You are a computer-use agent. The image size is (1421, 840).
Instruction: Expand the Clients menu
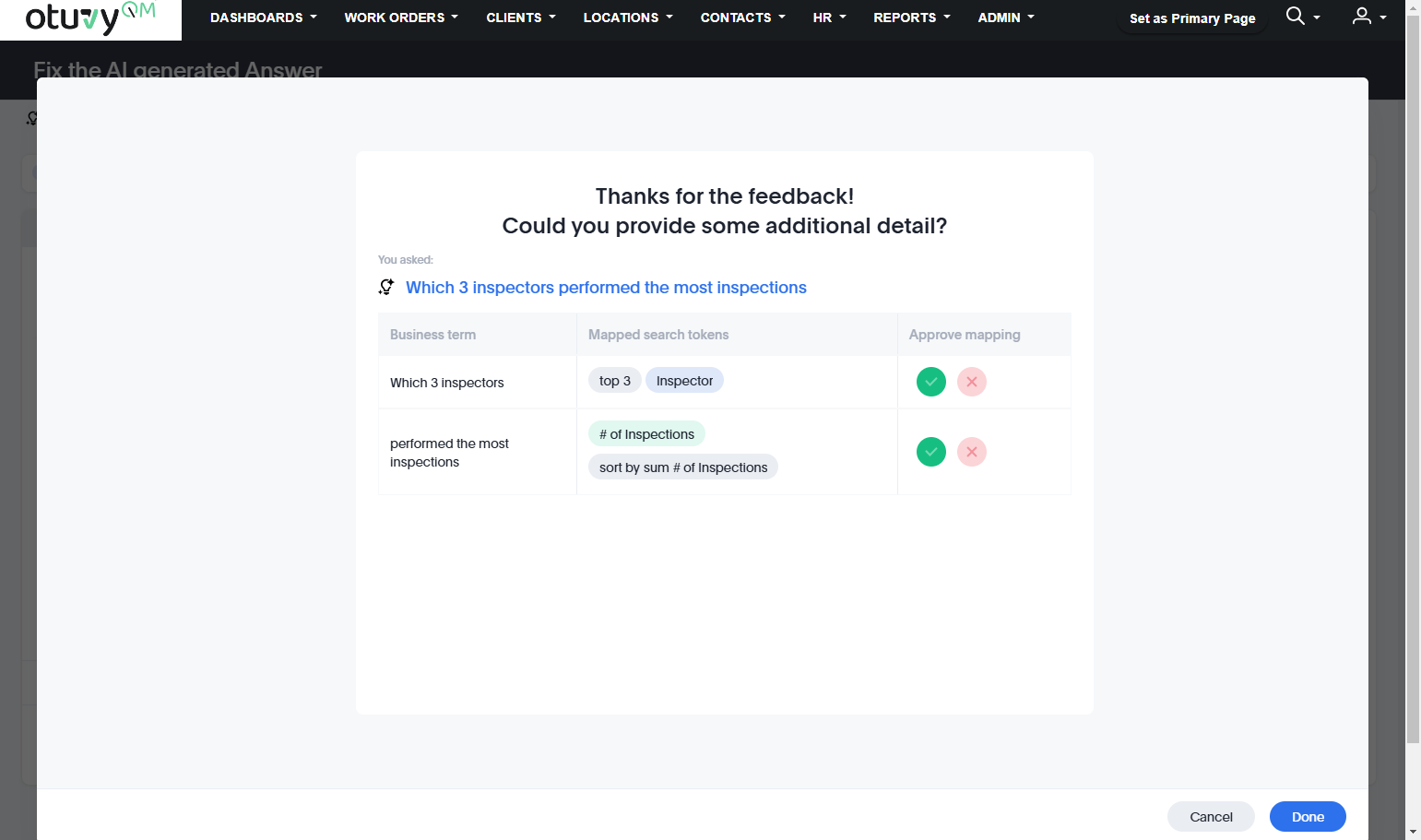521,18
